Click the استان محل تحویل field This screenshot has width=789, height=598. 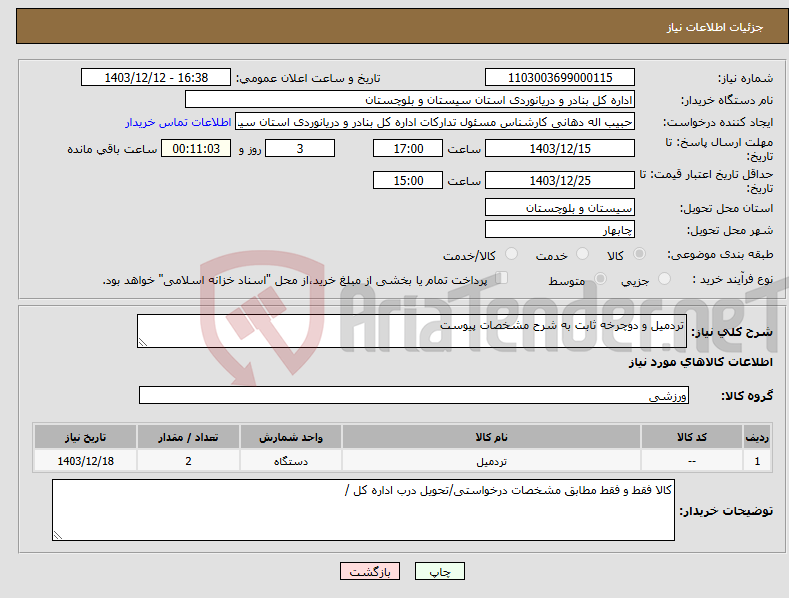coord(560,207)
